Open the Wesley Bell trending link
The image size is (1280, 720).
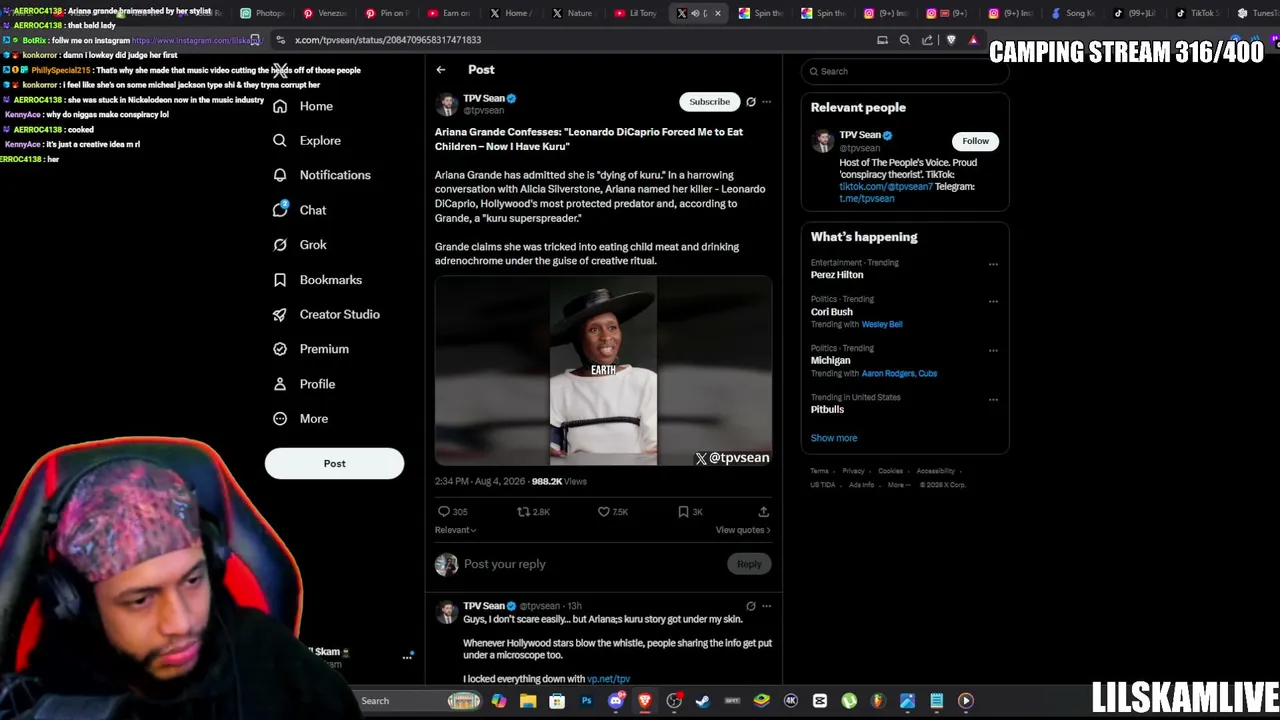click(882, 324)
